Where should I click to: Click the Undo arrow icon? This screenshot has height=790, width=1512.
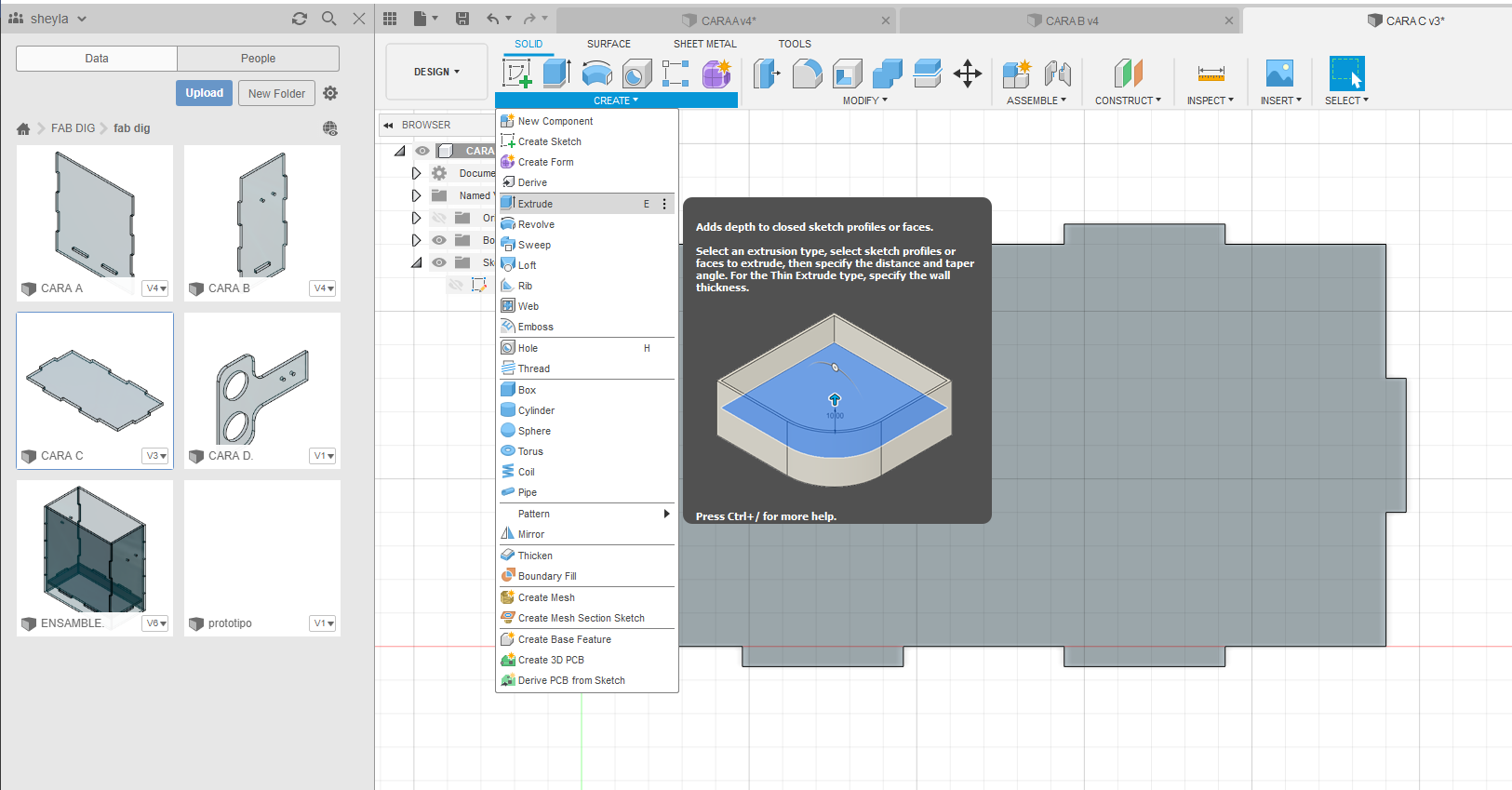click(493, 19)
